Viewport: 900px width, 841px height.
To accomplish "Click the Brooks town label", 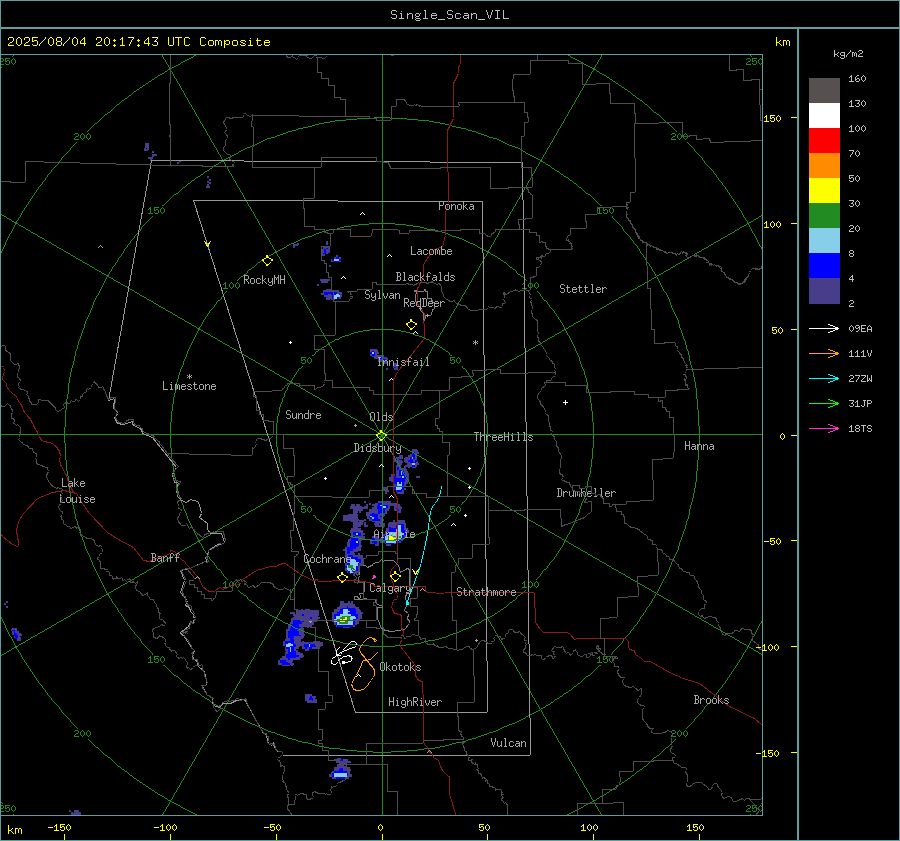I will 711,700.
